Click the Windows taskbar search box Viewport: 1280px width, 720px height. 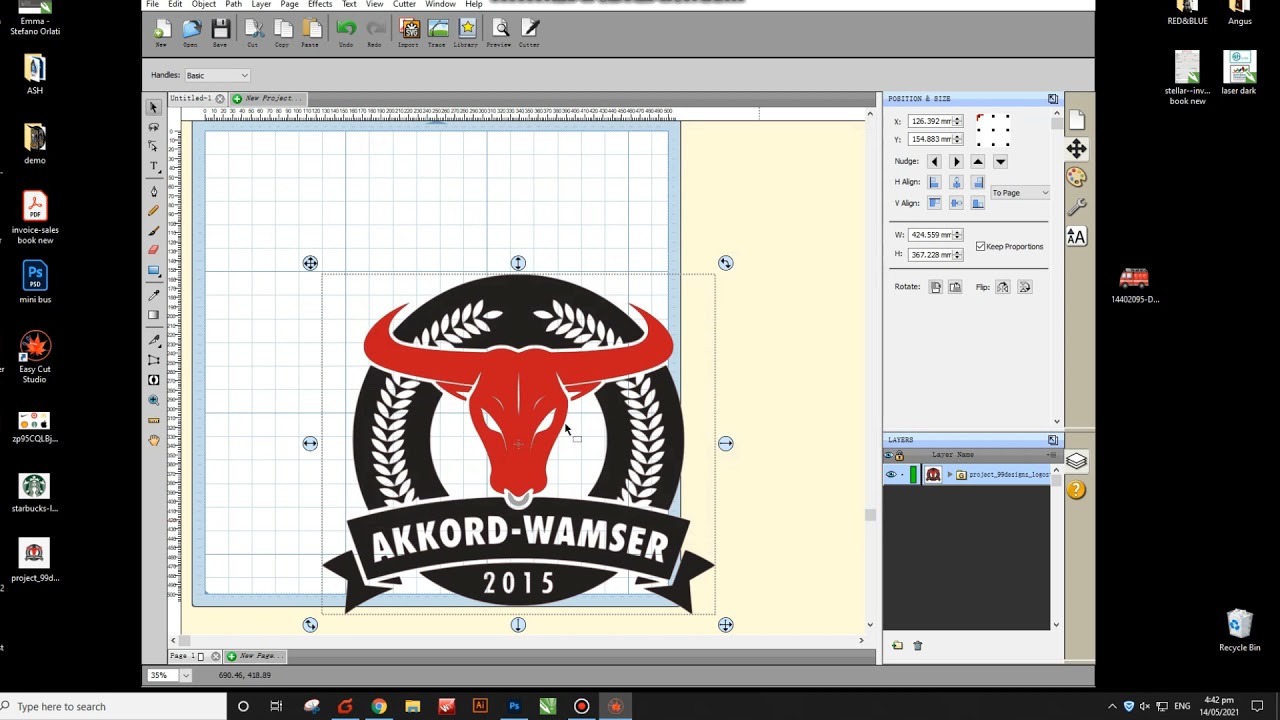tap(112, 706)
